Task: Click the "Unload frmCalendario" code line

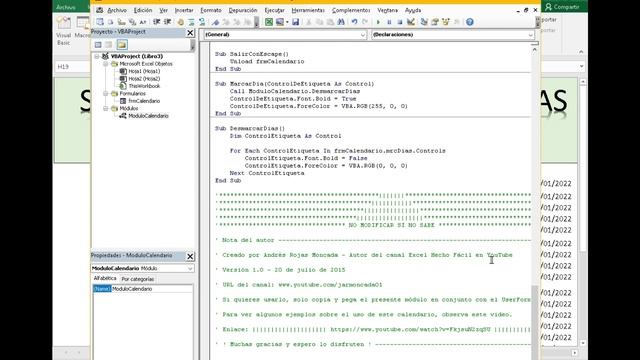Action: [267, 61]
